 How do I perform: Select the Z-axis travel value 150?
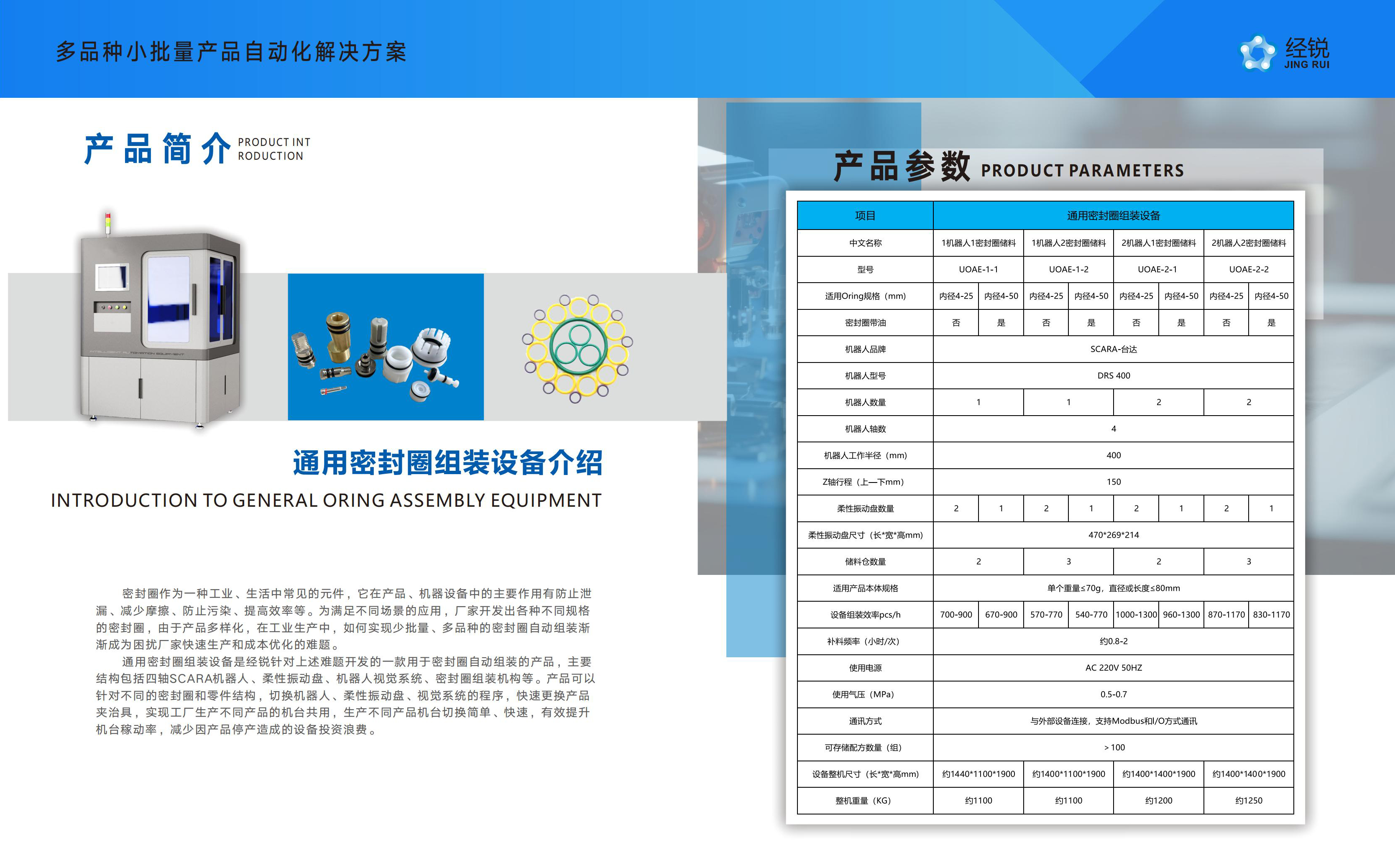coord(1113,482)
